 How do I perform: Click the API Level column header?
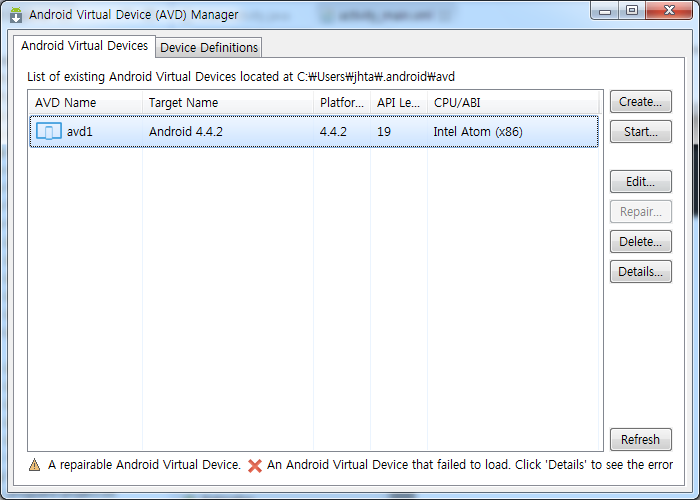tap(399, 103)
